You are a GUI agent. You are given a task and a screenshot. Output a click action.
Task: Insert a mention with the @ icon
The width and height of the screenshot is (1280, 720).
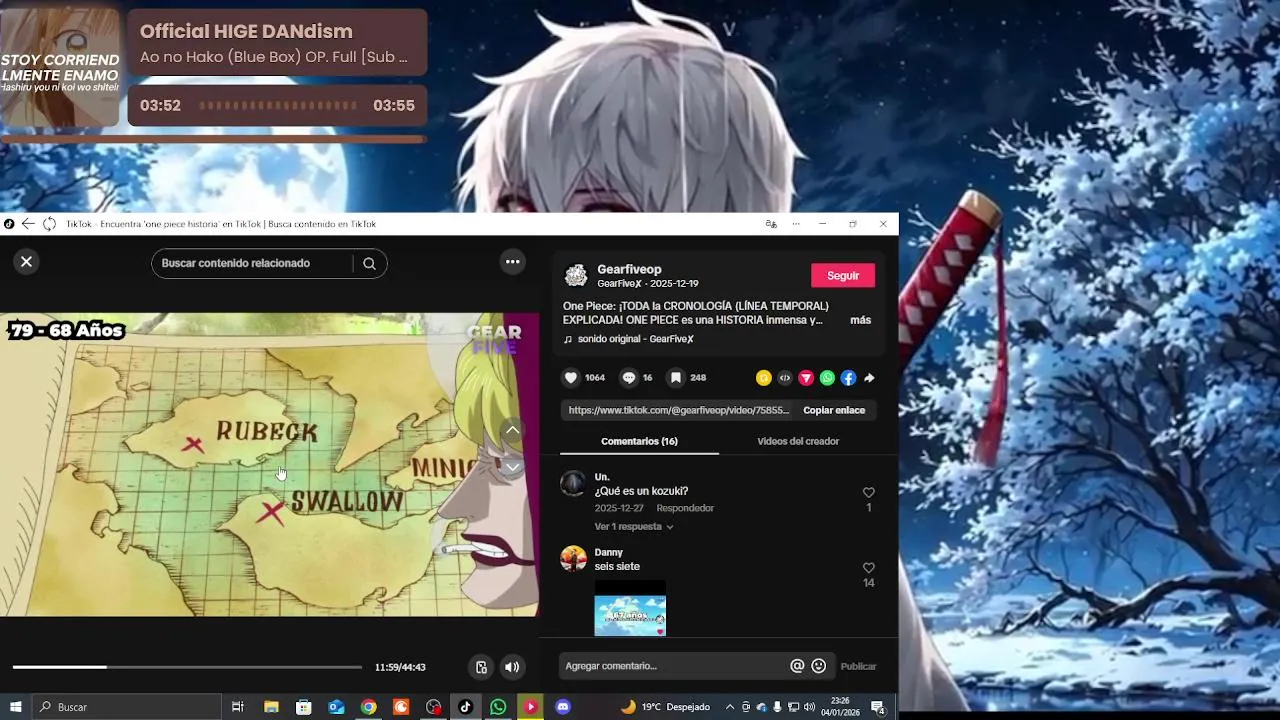797,666
